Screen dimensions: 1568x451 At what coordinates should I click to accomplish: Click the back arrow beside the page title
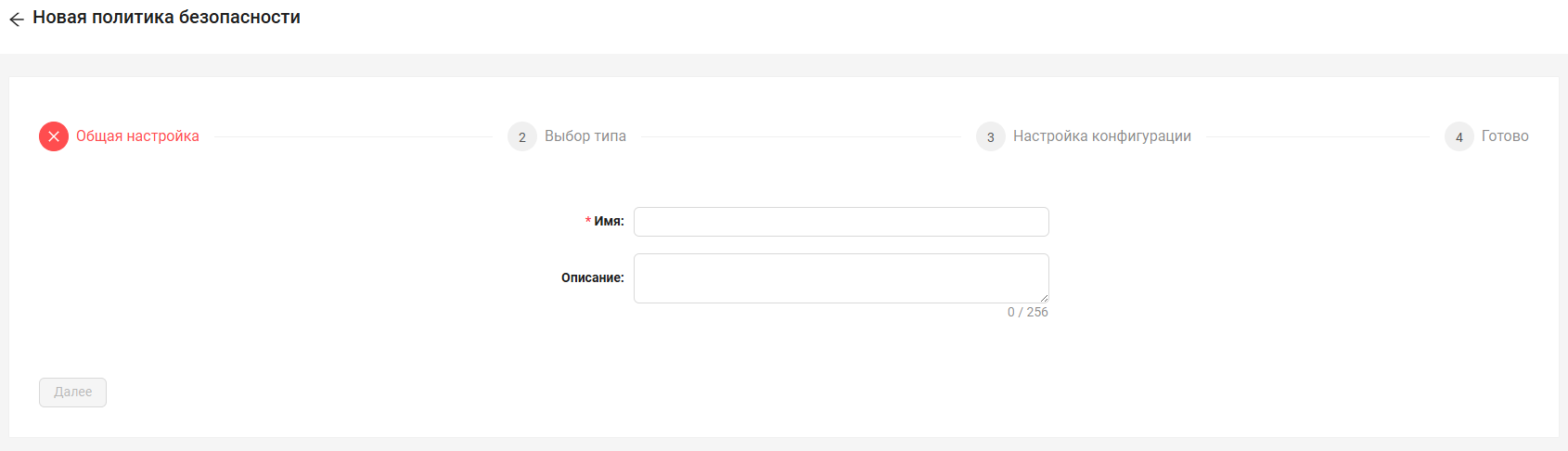[17, 19]
